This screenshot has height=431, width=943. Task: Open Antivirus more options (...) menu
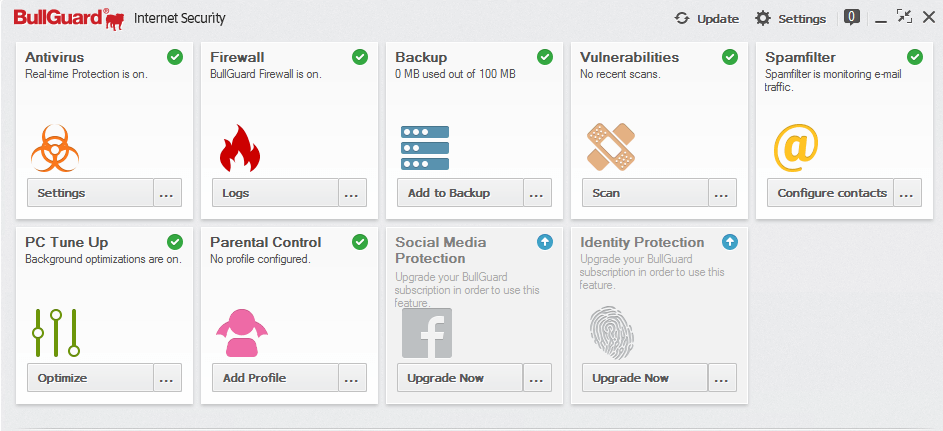pos(167,193)
